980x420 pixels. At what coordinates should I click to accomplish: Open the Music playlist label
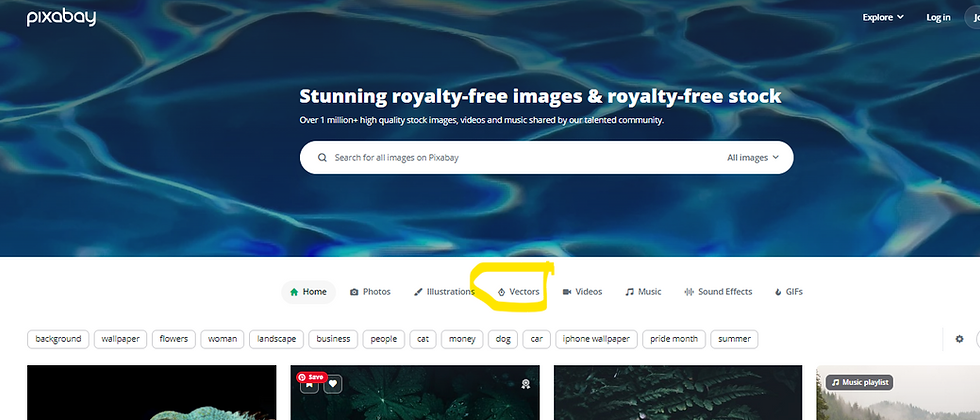coord(859,382)
